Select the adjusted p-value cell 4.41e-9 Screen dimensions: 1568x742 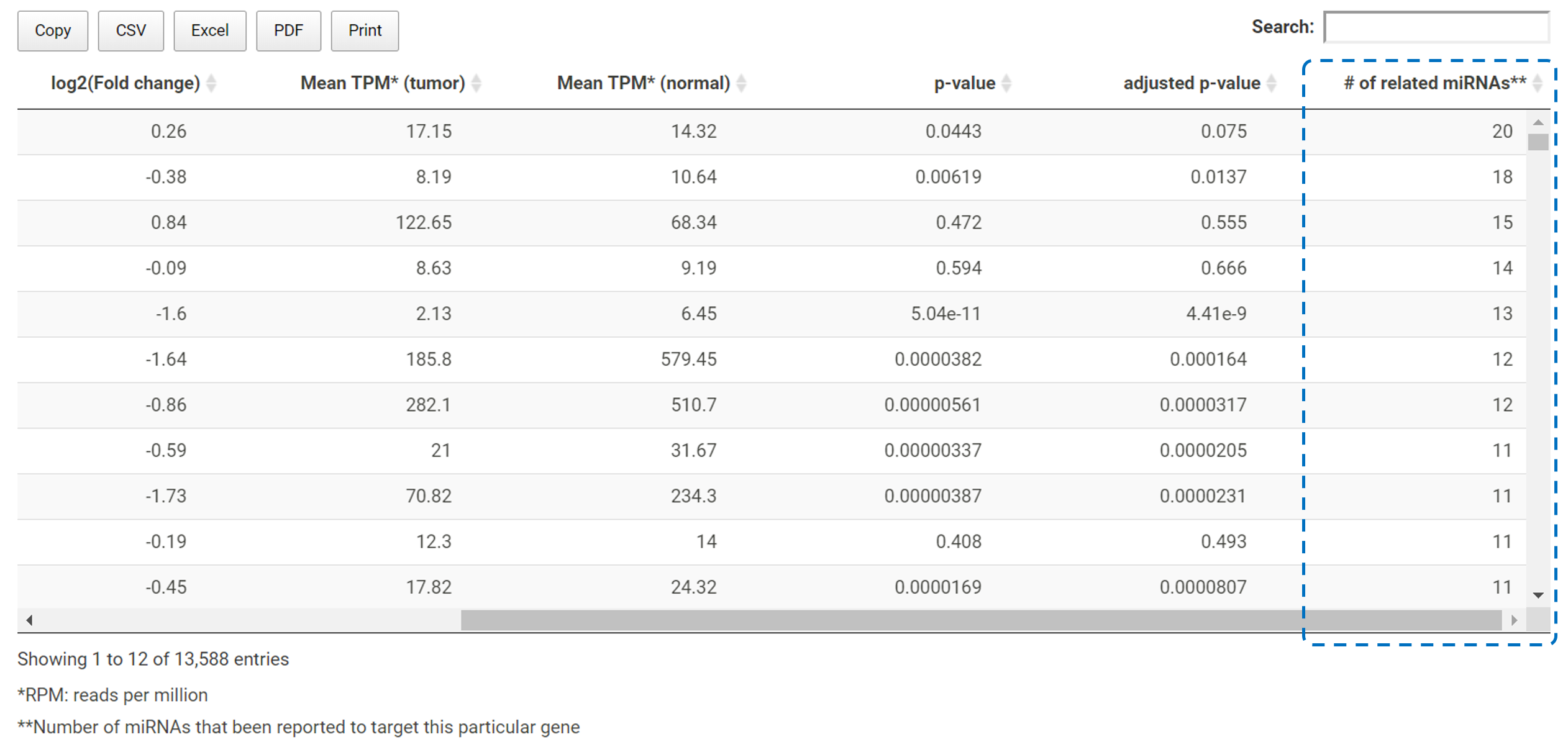(1216, 314)
